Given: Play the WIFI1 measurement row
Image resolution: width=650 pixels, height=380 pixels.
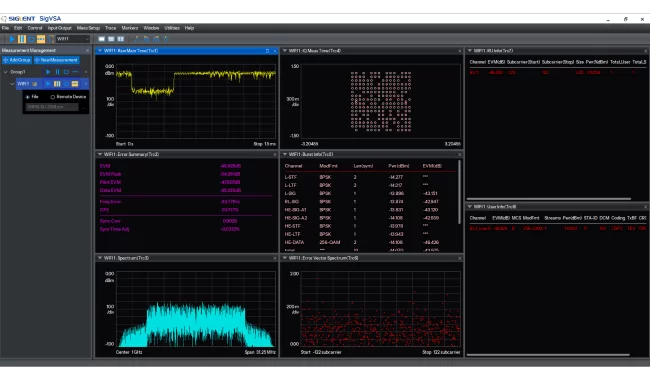Looking at the screenshot, I should pyautogui.click(x=48, y=84).
